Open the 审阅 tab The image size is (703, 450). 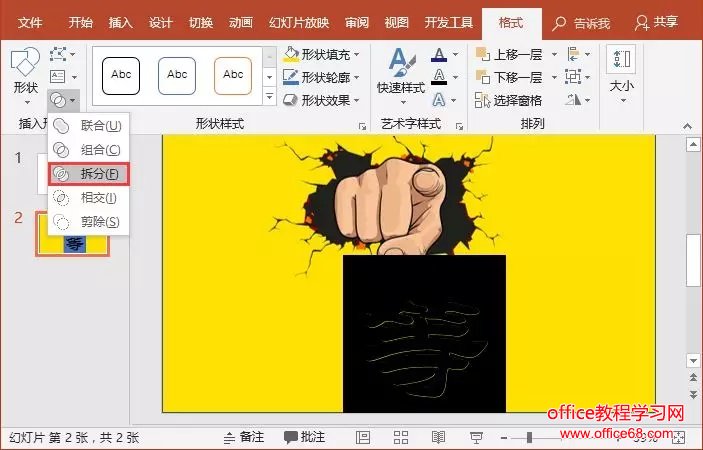[357, 22]
